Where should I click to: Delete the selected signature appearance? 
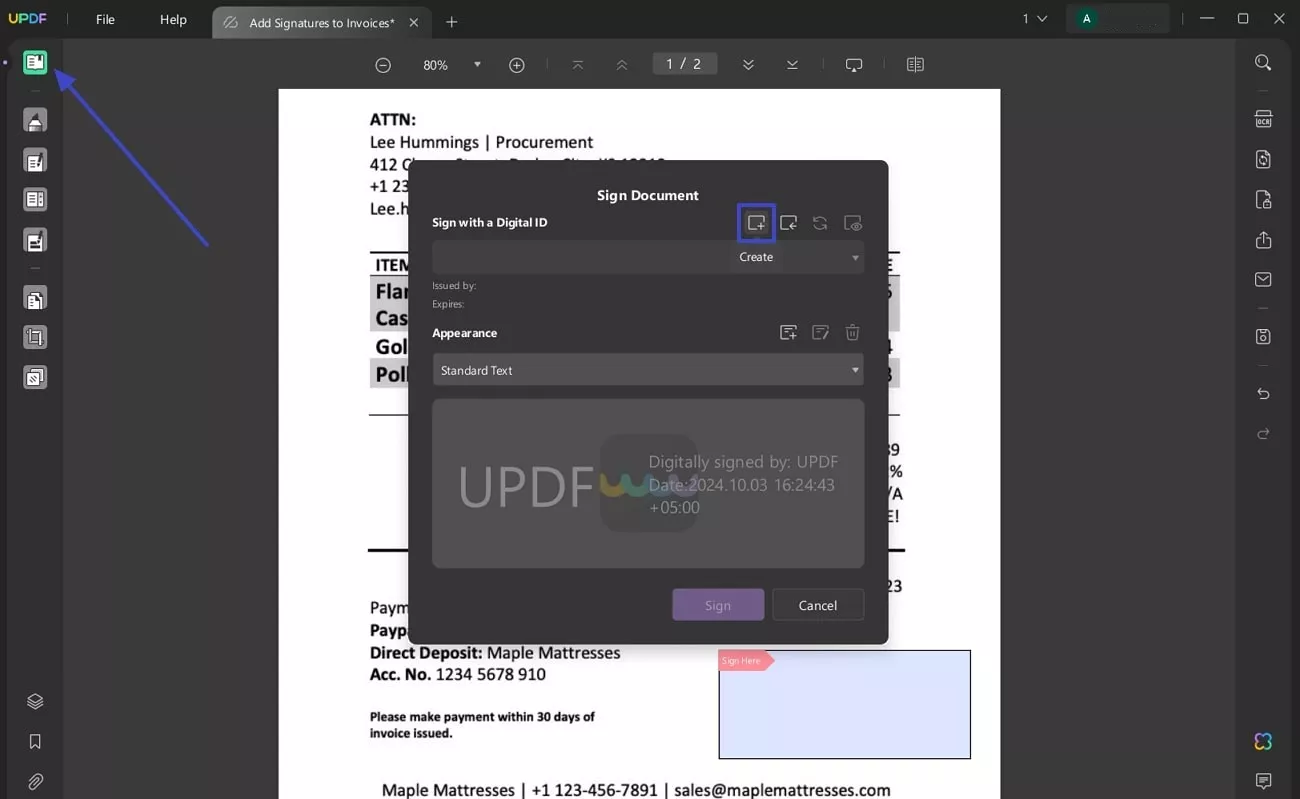(x=852, y=332)
